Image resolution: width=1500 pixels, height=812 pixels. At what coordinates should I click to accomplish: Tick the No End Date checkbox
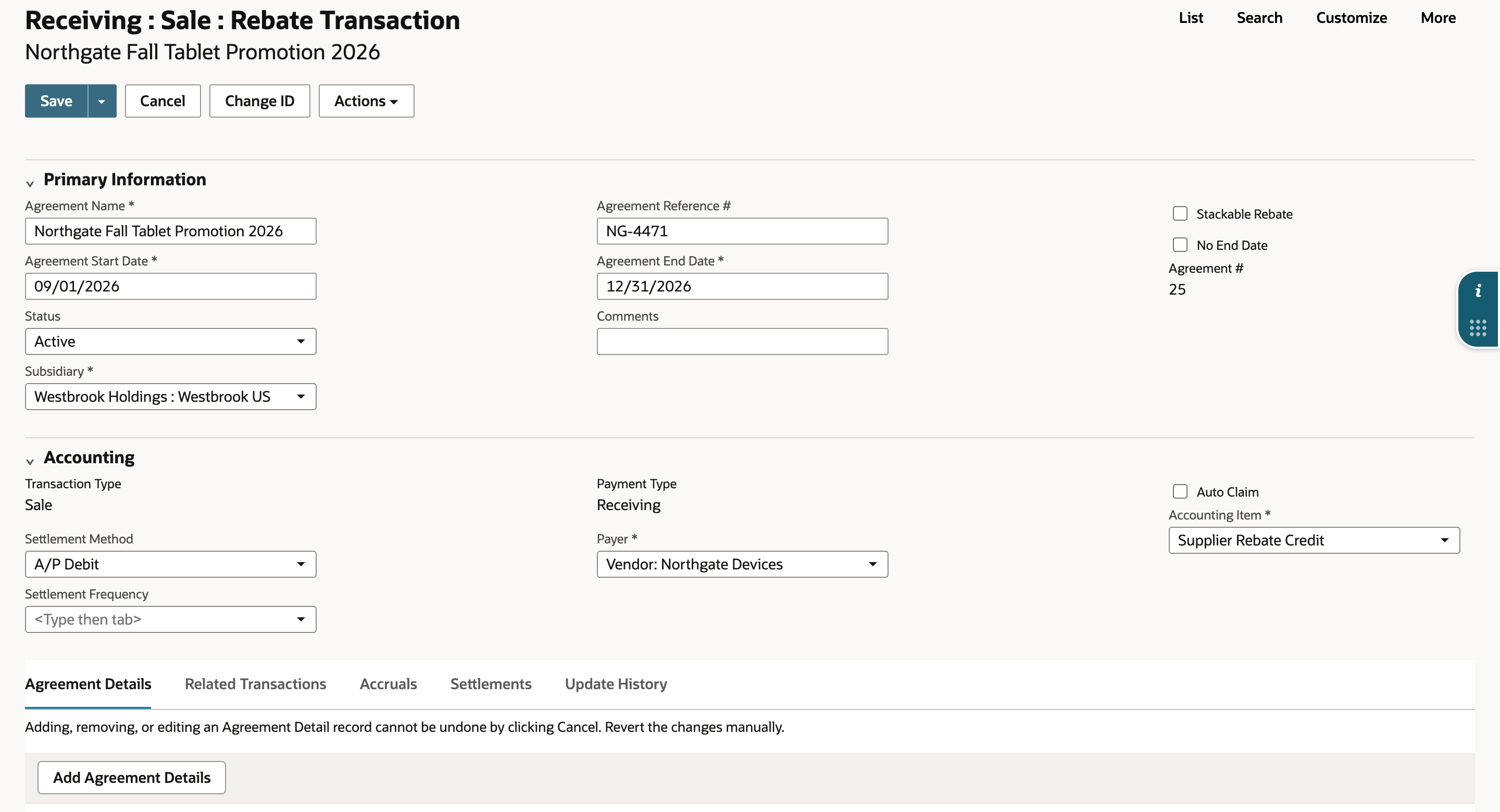coord(1180,245)
